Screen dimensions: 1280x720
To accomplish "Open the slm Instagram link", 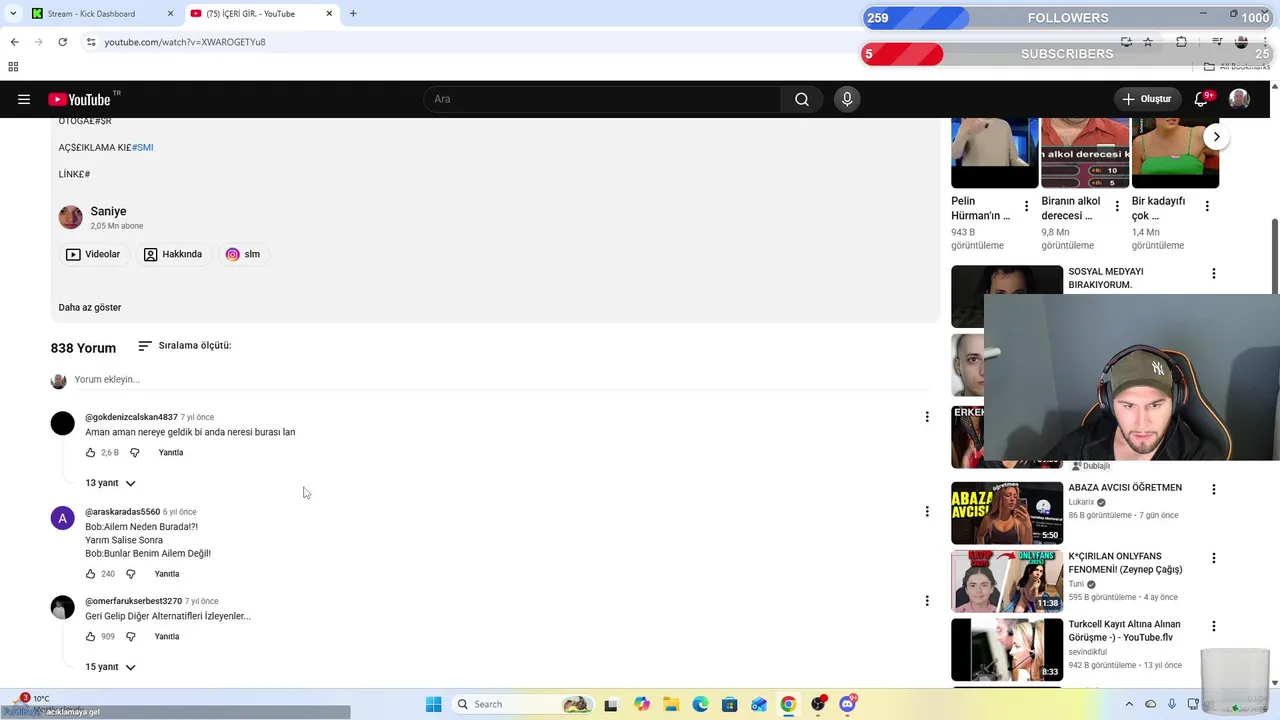I will pos(243,254).
